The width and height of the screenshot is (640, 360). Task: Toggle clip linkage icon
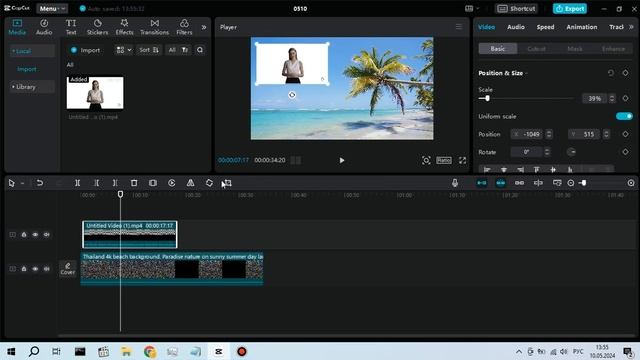(519, 183)
